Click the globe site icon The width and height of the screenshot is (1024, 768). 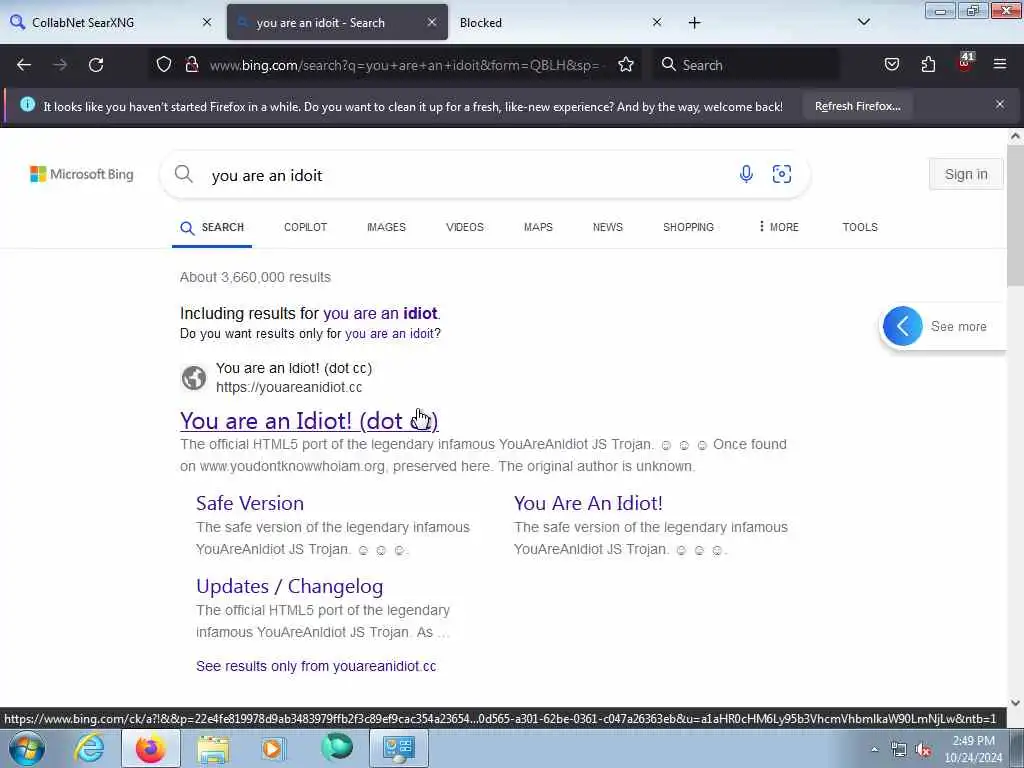tap(194, 377)
